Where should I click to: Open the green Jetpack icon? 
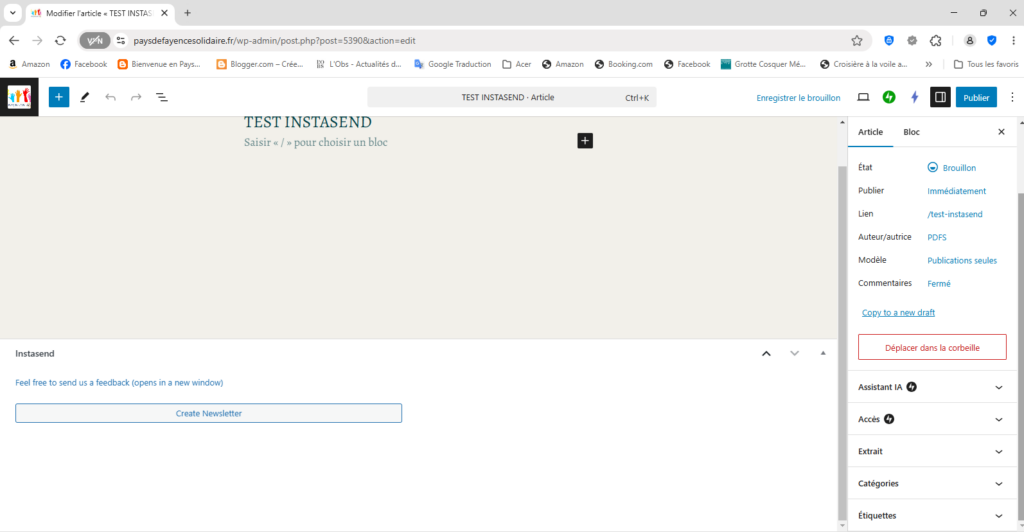[x=889, y=97]
